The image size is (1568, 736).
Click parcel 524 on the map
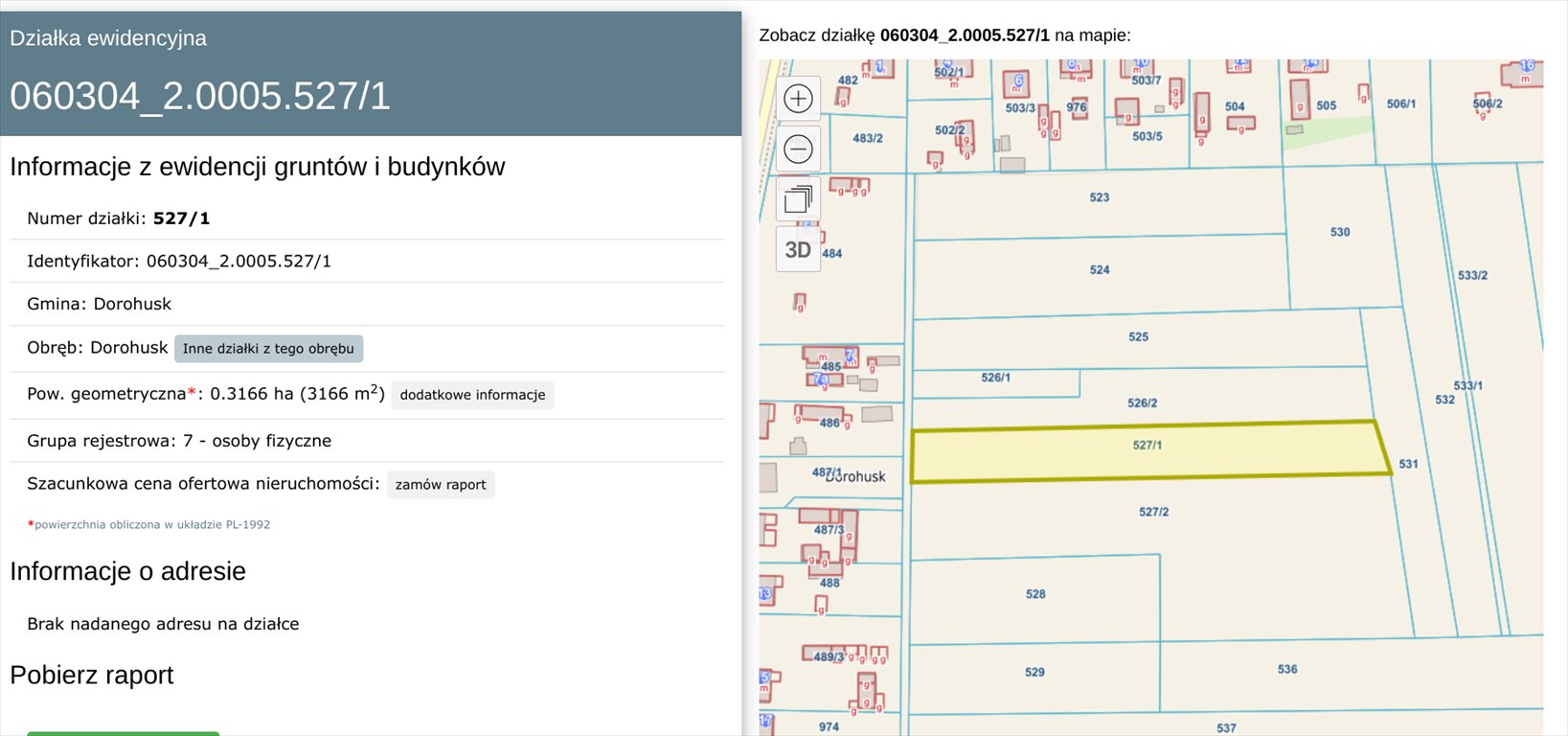(x=1099, y=276)
